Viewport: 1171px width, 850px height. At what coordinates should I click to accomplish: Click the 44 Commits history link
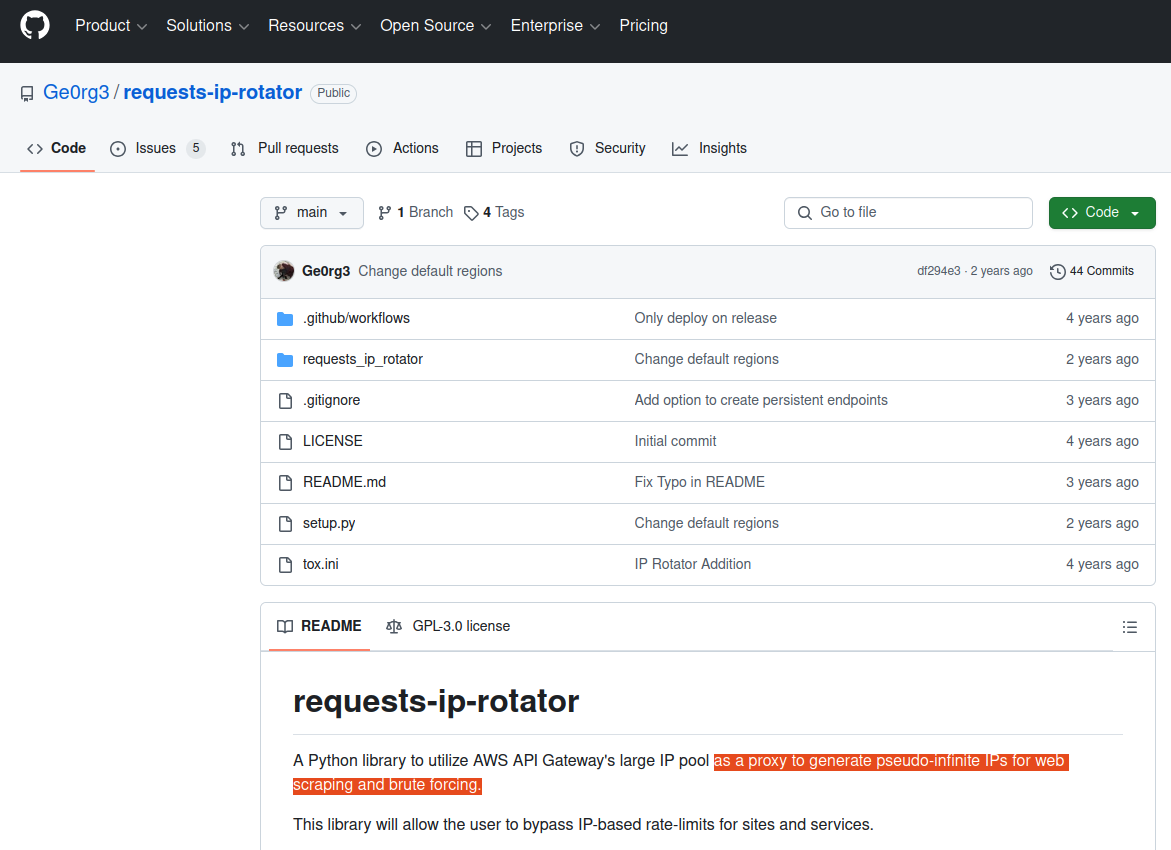pos(1092,271)
